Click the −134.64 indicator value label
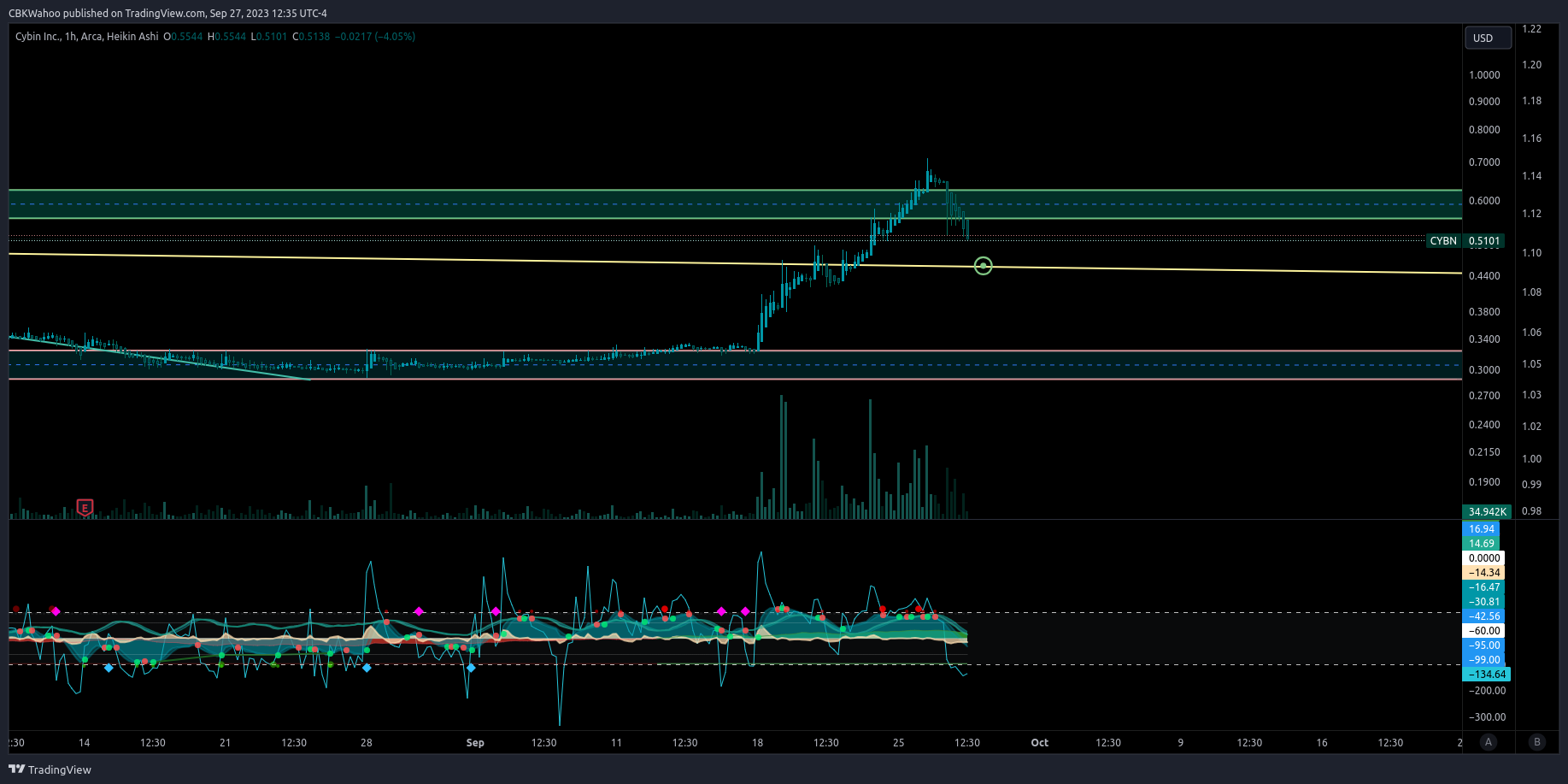Viewport: 1568px width, 784px height. (x=1487, y=675)
